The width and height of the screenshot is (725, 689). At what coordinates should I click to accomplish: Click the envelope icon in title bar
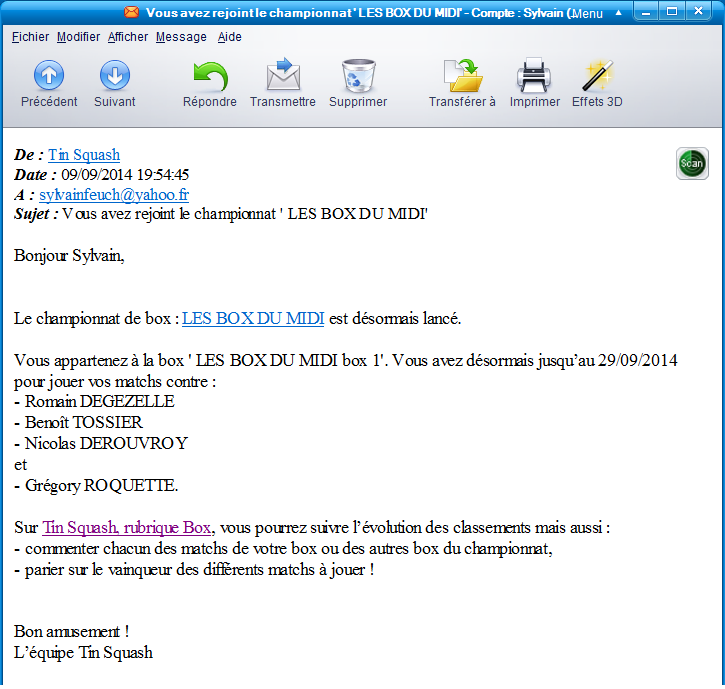tap(131, 12)
